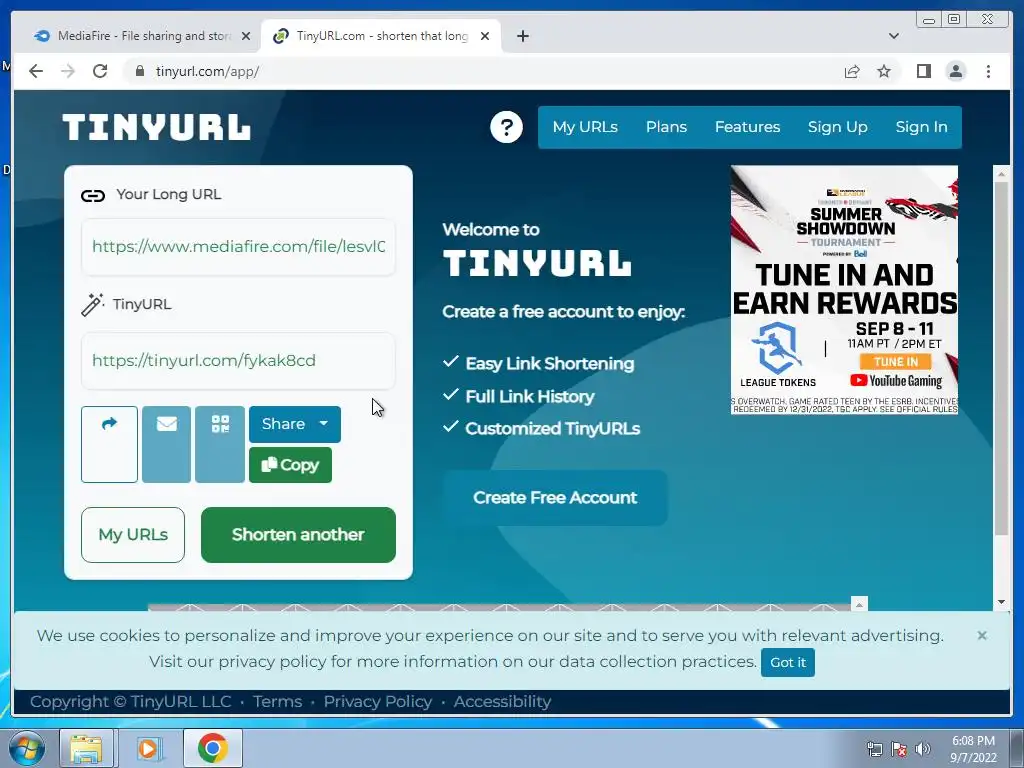The height and width of the screenshot is (768, 1024).
Task: Go forward with the browser forward arrow
Action: (68, 71)
